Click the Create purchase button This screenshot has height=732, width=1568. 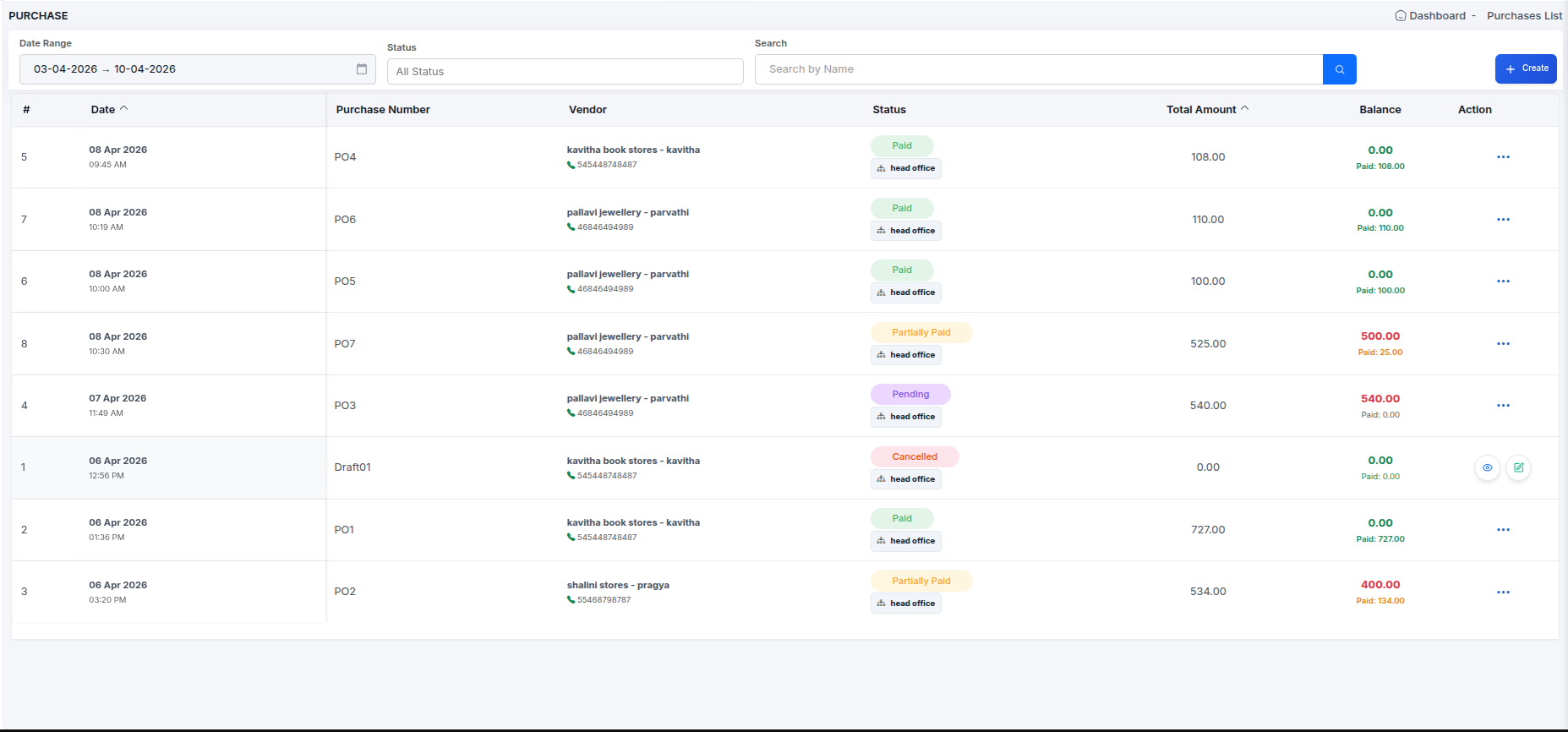1525,68
